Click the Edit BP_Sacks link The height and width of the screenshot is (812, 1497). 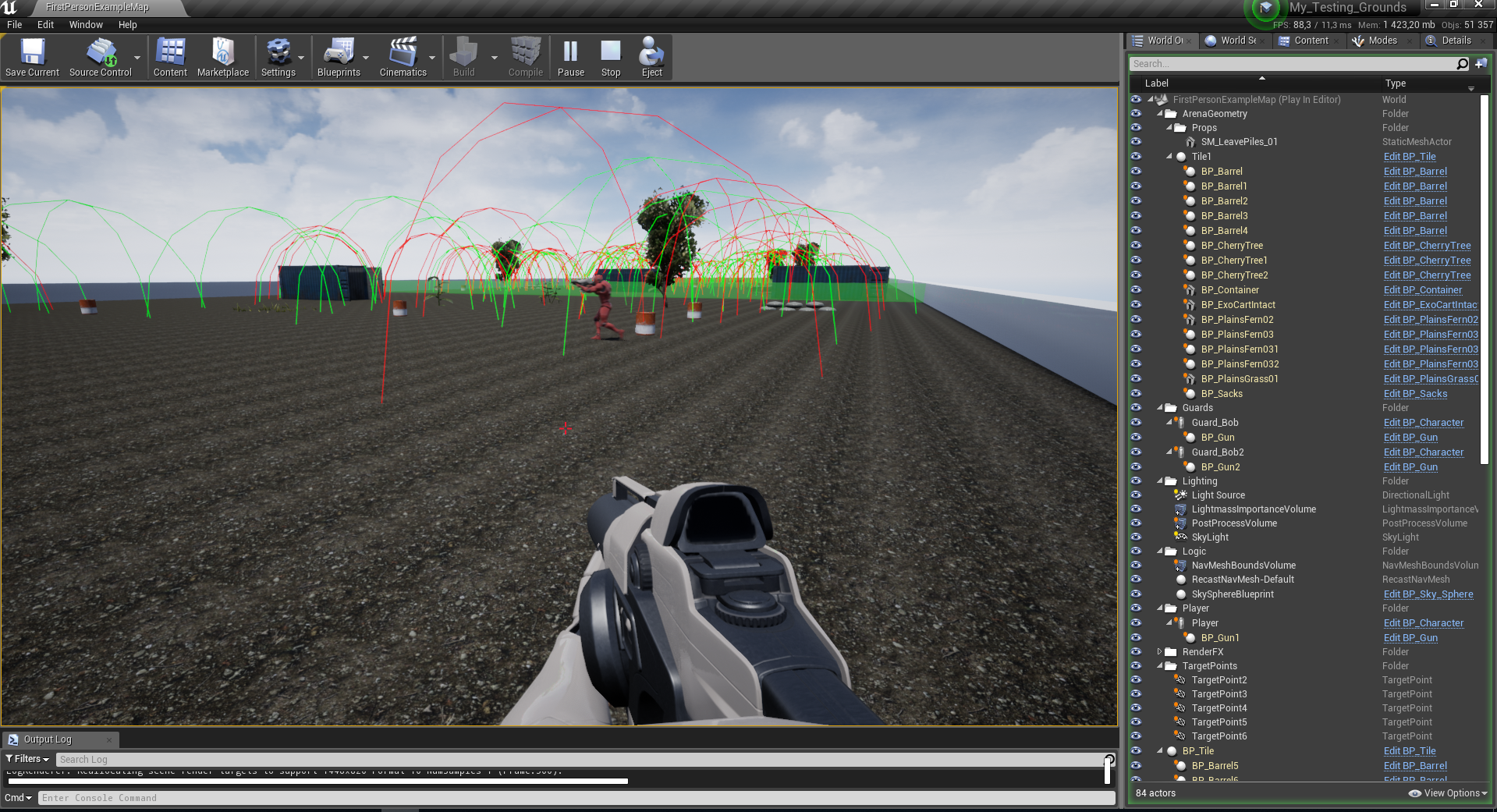coord(1415,394)
